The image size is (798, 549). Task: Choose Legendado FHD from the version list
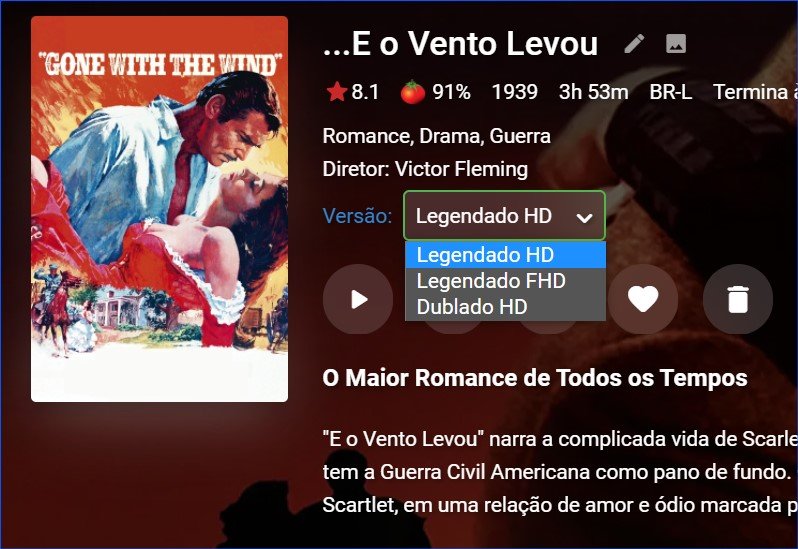pyautogui.click(x=505, y=281)
